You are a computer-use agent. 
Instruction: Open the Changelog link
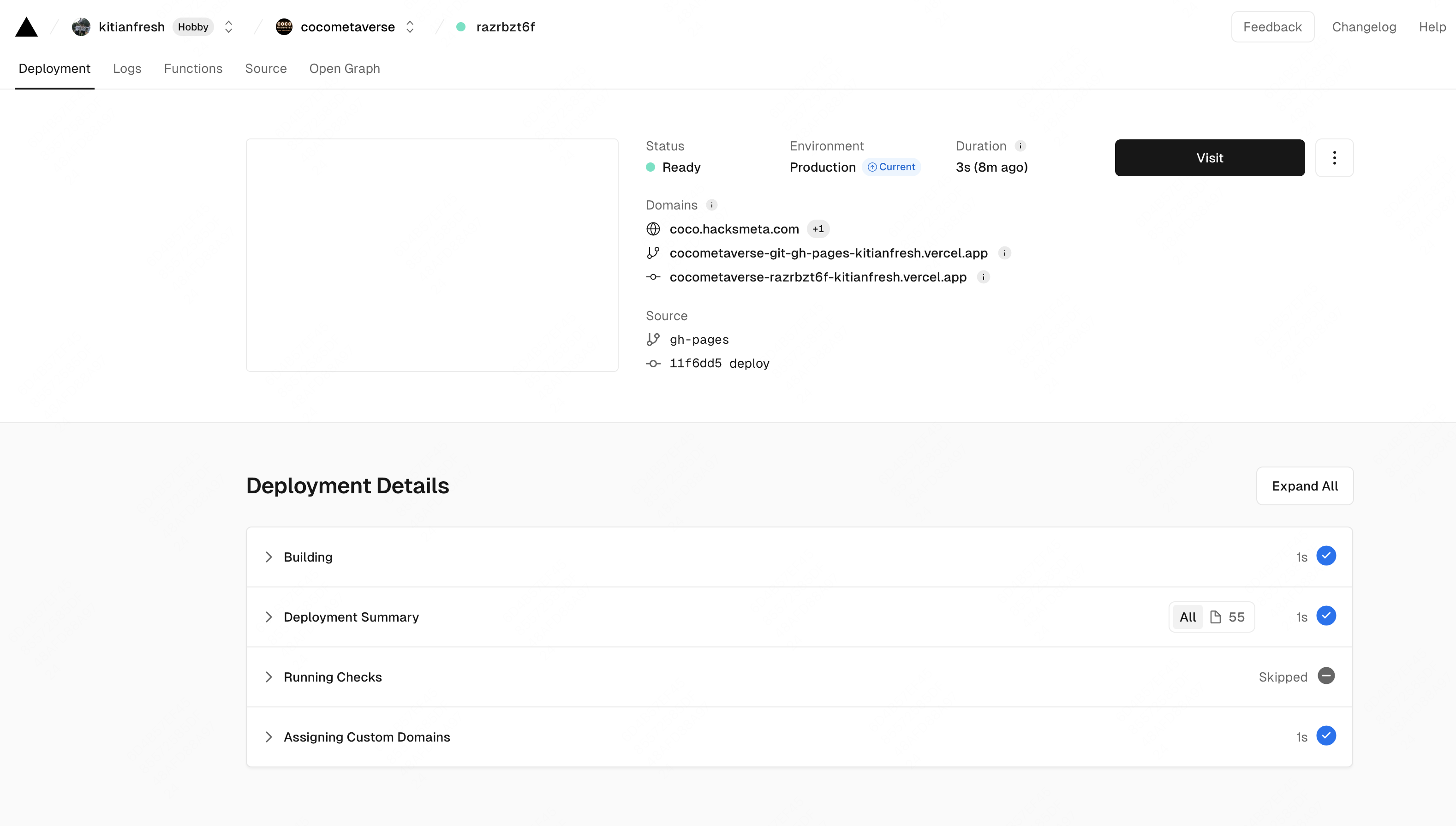(1364, 27)
